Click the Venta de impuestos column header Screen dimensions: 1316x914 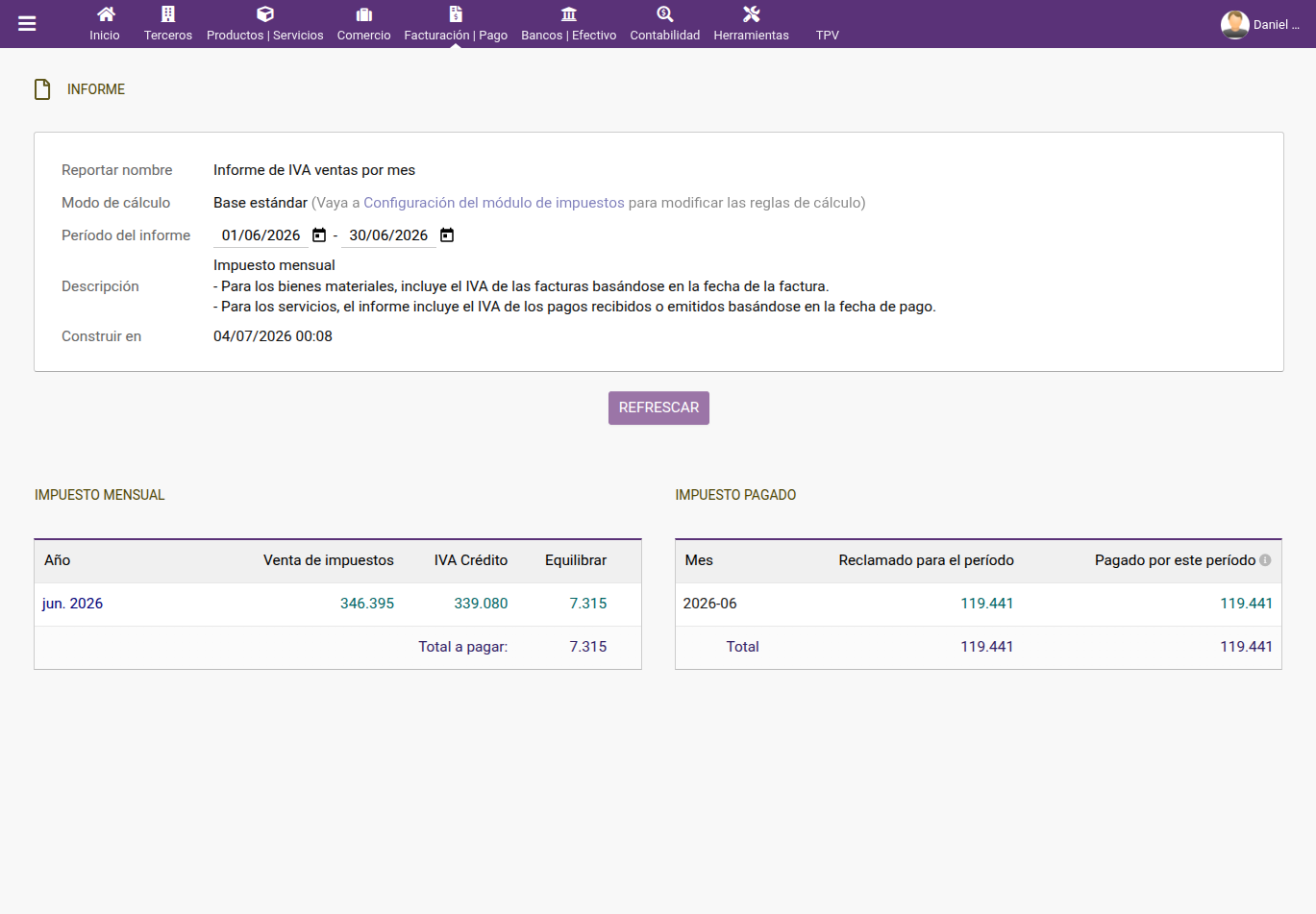pyautogui.click(x=329, y=560)
